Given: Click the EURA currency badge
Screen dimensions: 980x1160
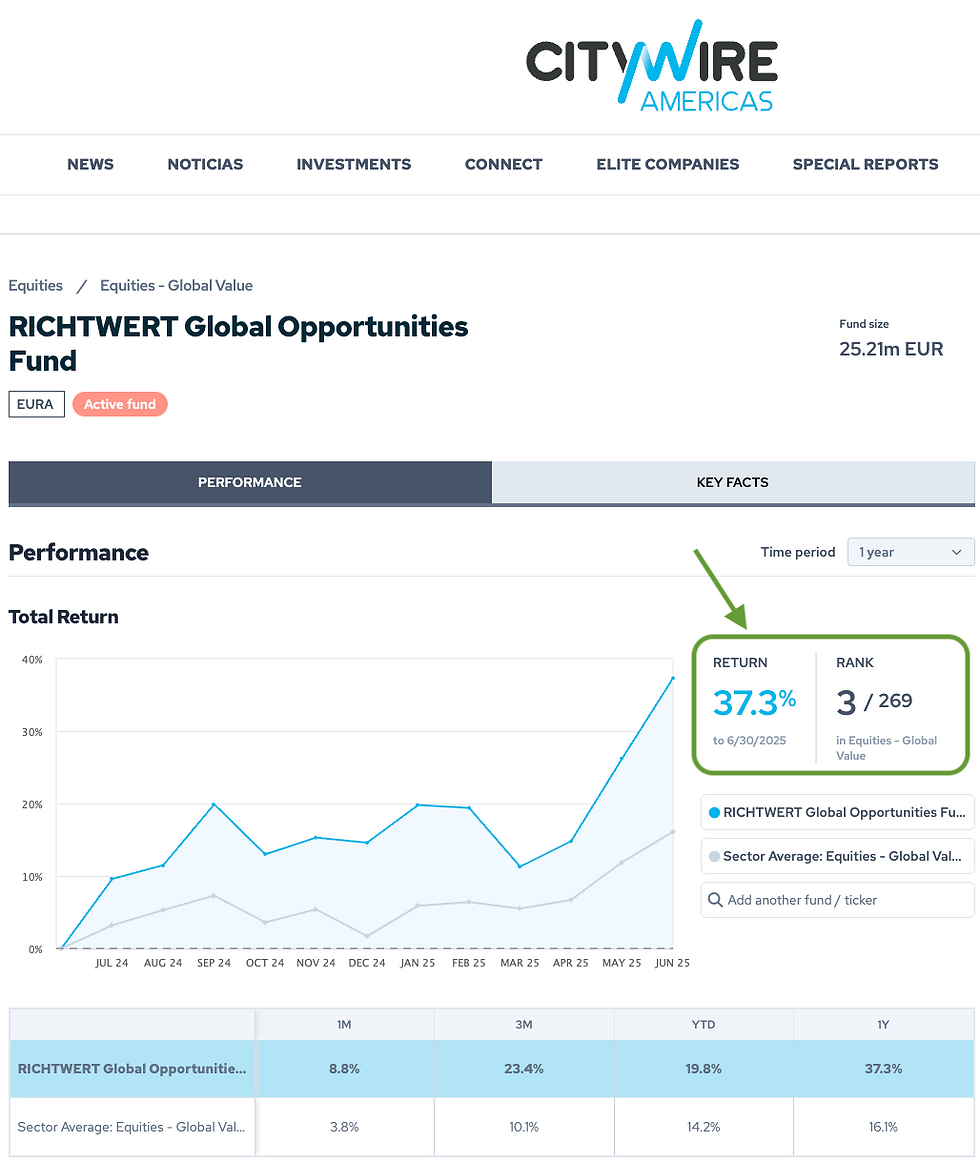Looking at the screenshot, I should pyautogui.click(x=36, y=404).
